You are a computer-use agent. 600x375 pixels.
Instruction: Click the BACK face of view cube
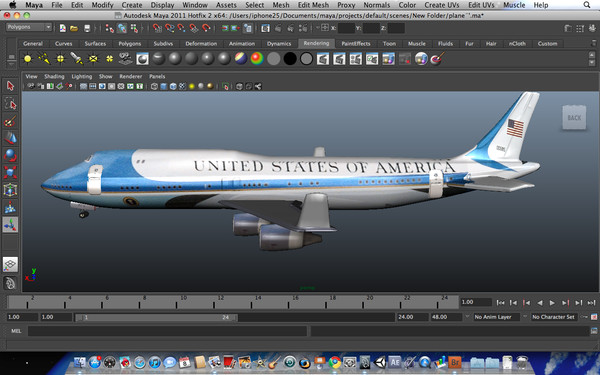pyautogui.click(x=574, y=117)
